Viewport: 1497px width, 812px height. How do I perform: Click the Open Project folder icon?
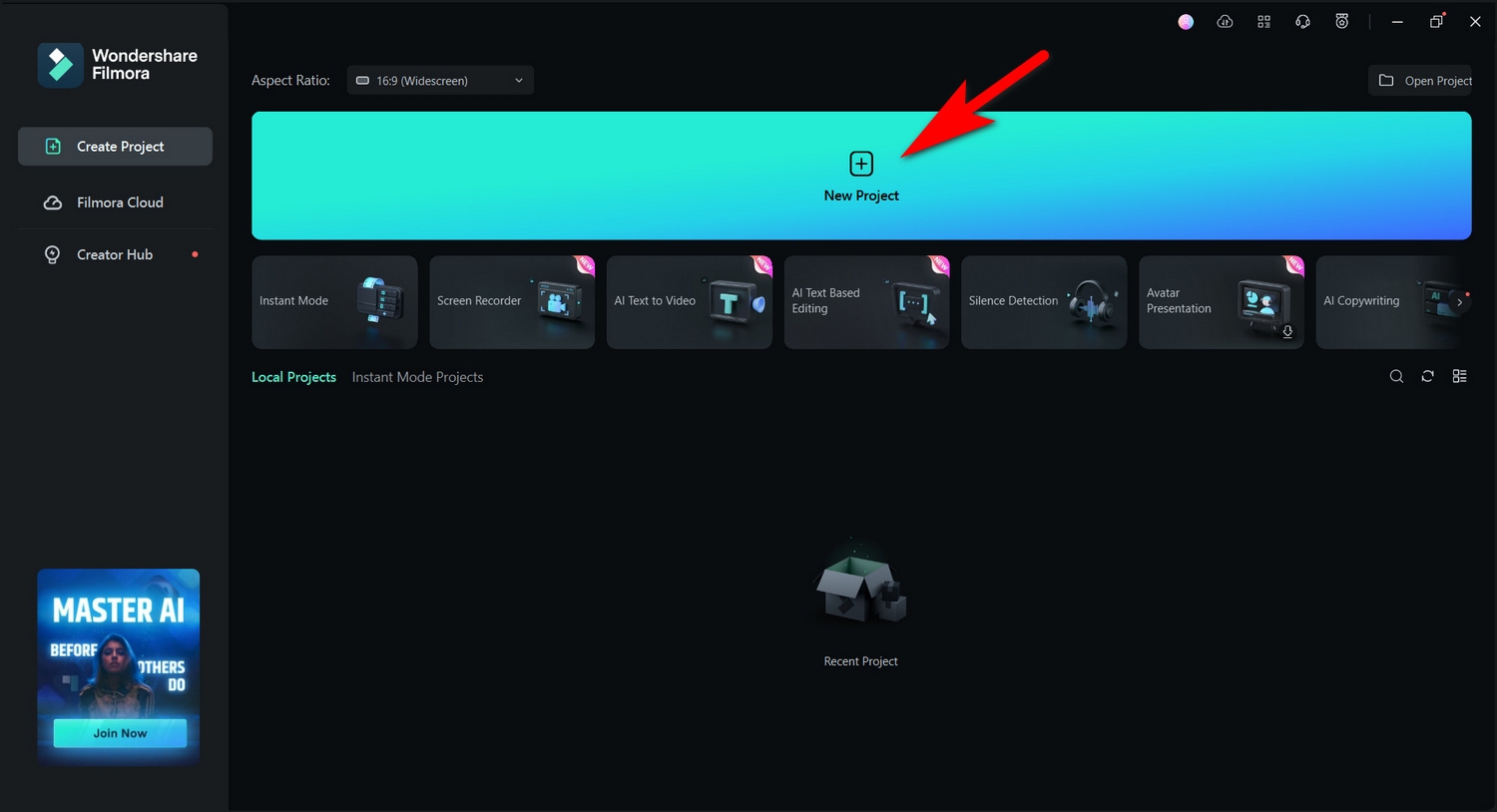pos(1386,80)
